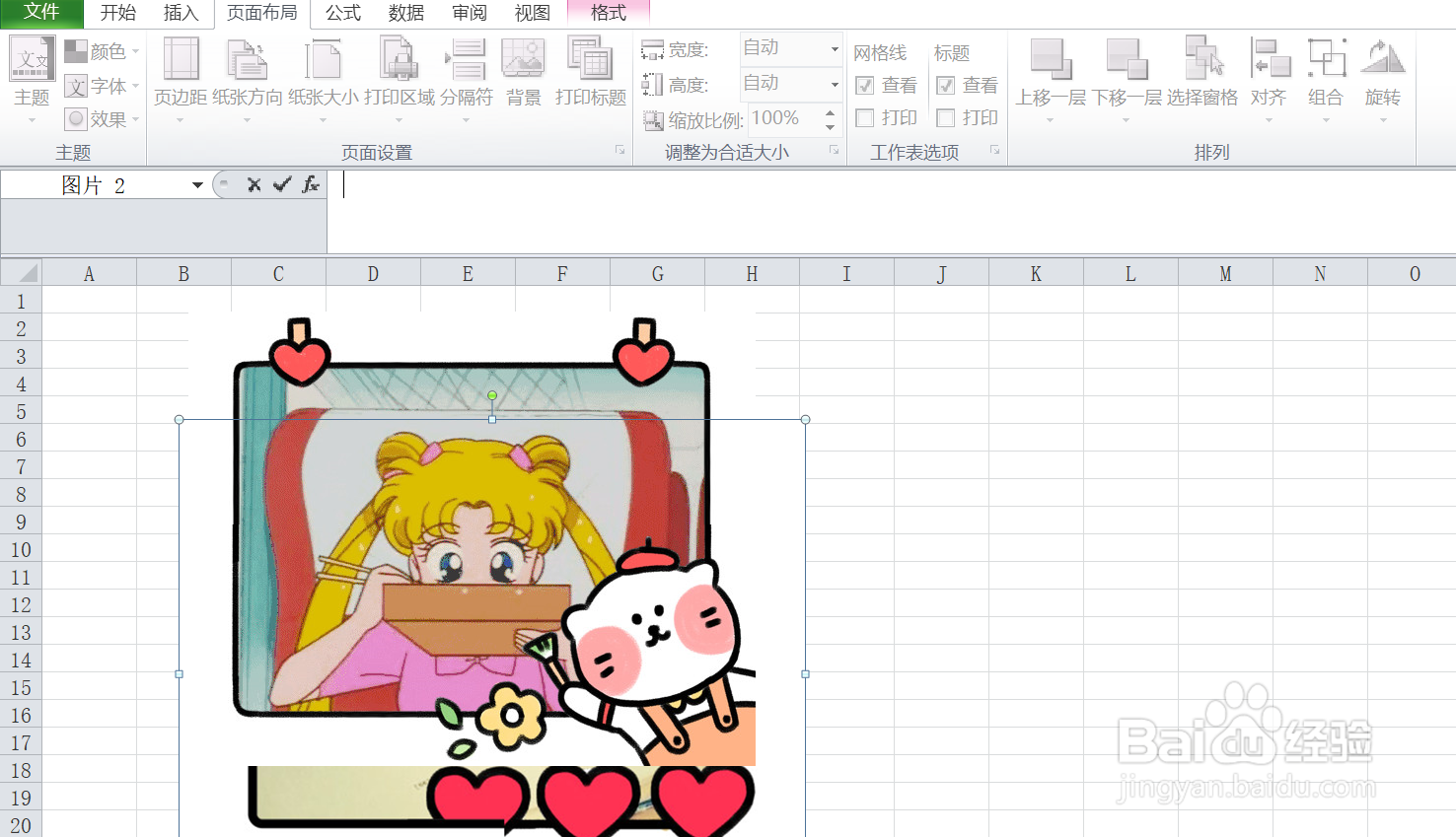
Task: Open theme Fonts (字体) menu
Action: pos(102,86)
